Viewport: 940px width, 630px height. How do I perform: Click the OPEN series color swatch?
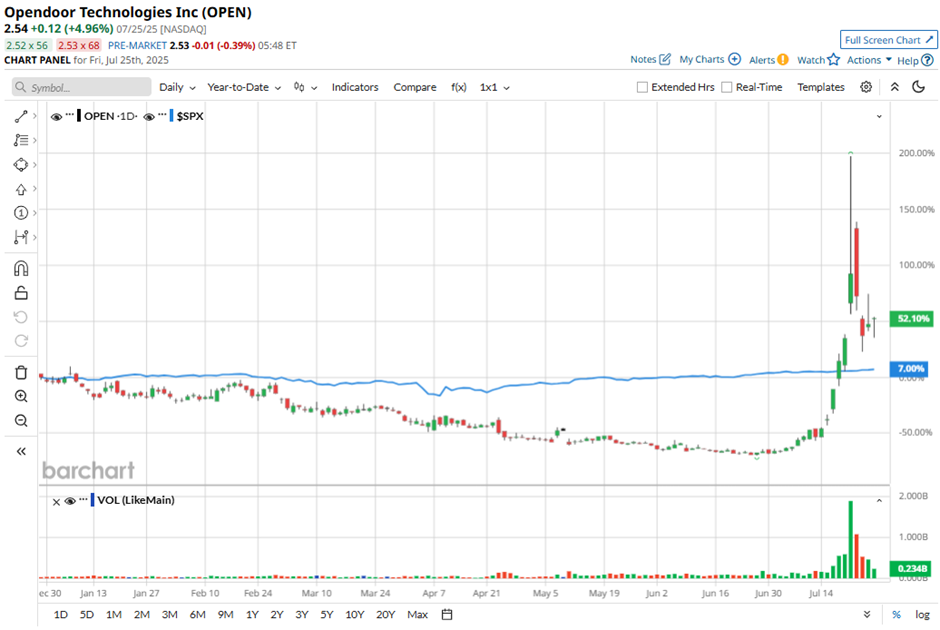coord(79,116)
